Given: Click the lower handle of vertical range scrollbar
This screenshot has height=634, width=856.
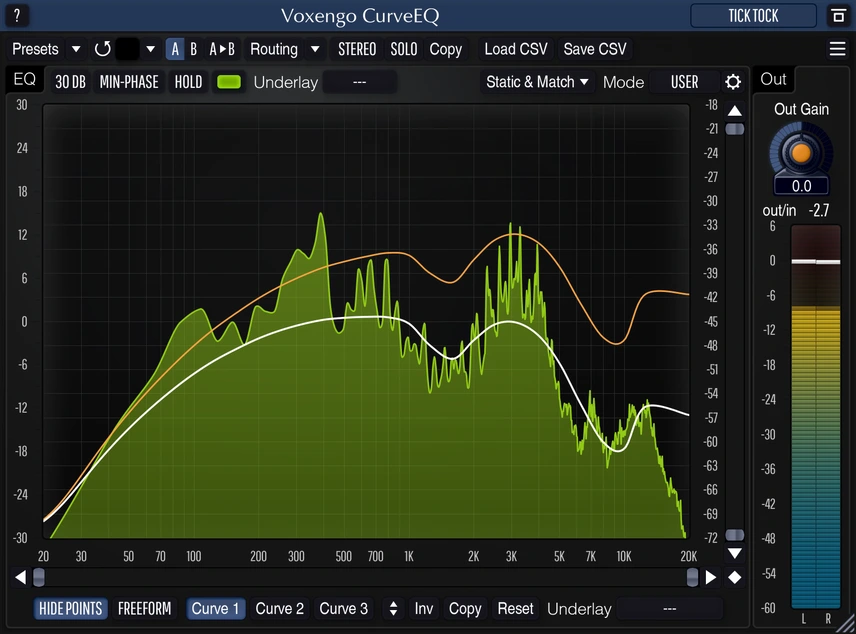Looking at the screenshot, I should (x=735, y=535).
